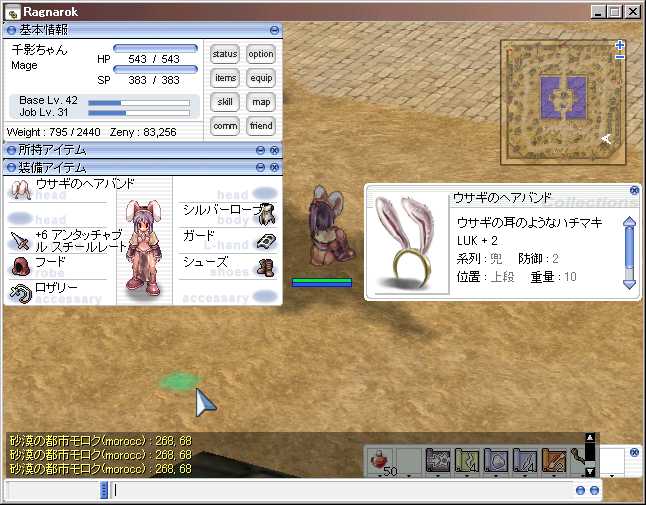Zoom out the minimap with minus icon
The height and width of the screenshot is (505, 646).
point(620,57)
